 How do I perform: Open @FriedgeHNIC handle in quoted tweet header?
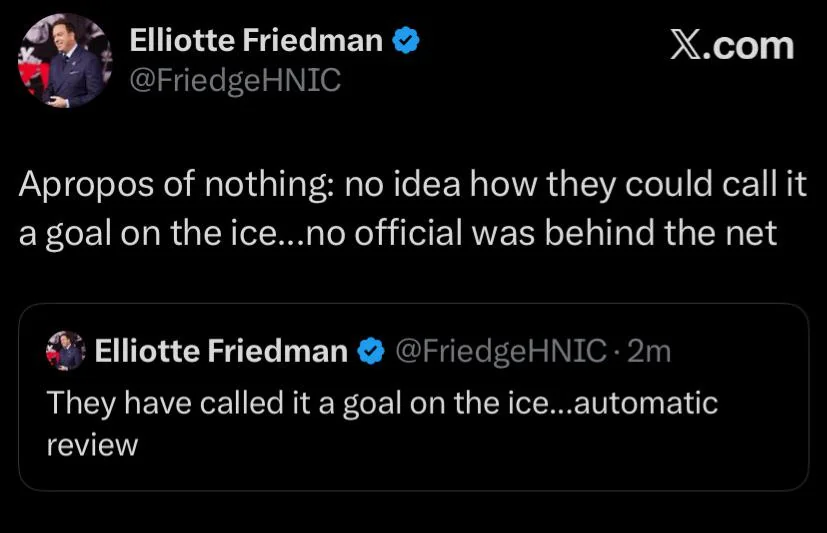pos(500,352)
